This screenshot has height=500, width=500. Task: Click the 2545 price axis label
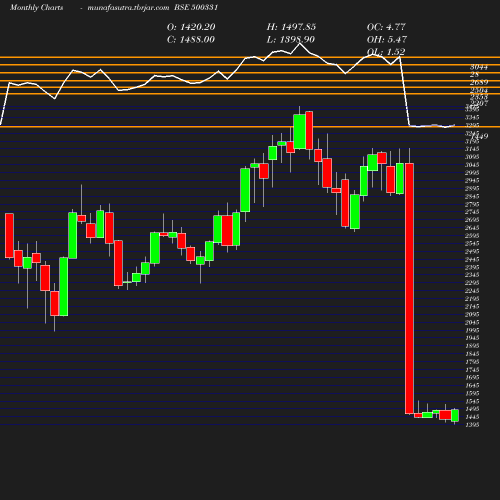click(472, 243)
